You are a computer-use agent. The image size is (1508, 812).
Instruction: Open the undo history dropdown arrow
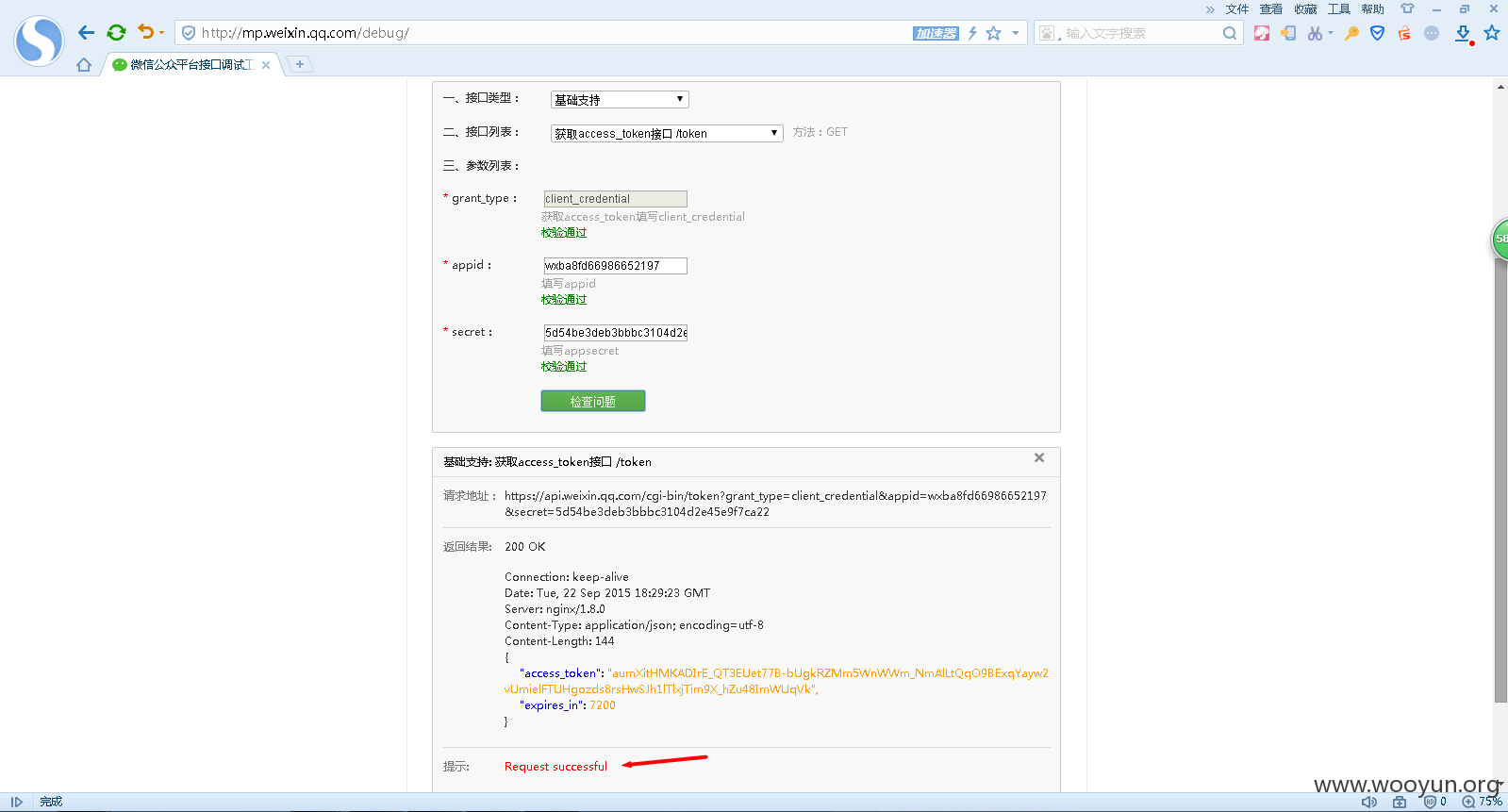(x=161, y=33)
